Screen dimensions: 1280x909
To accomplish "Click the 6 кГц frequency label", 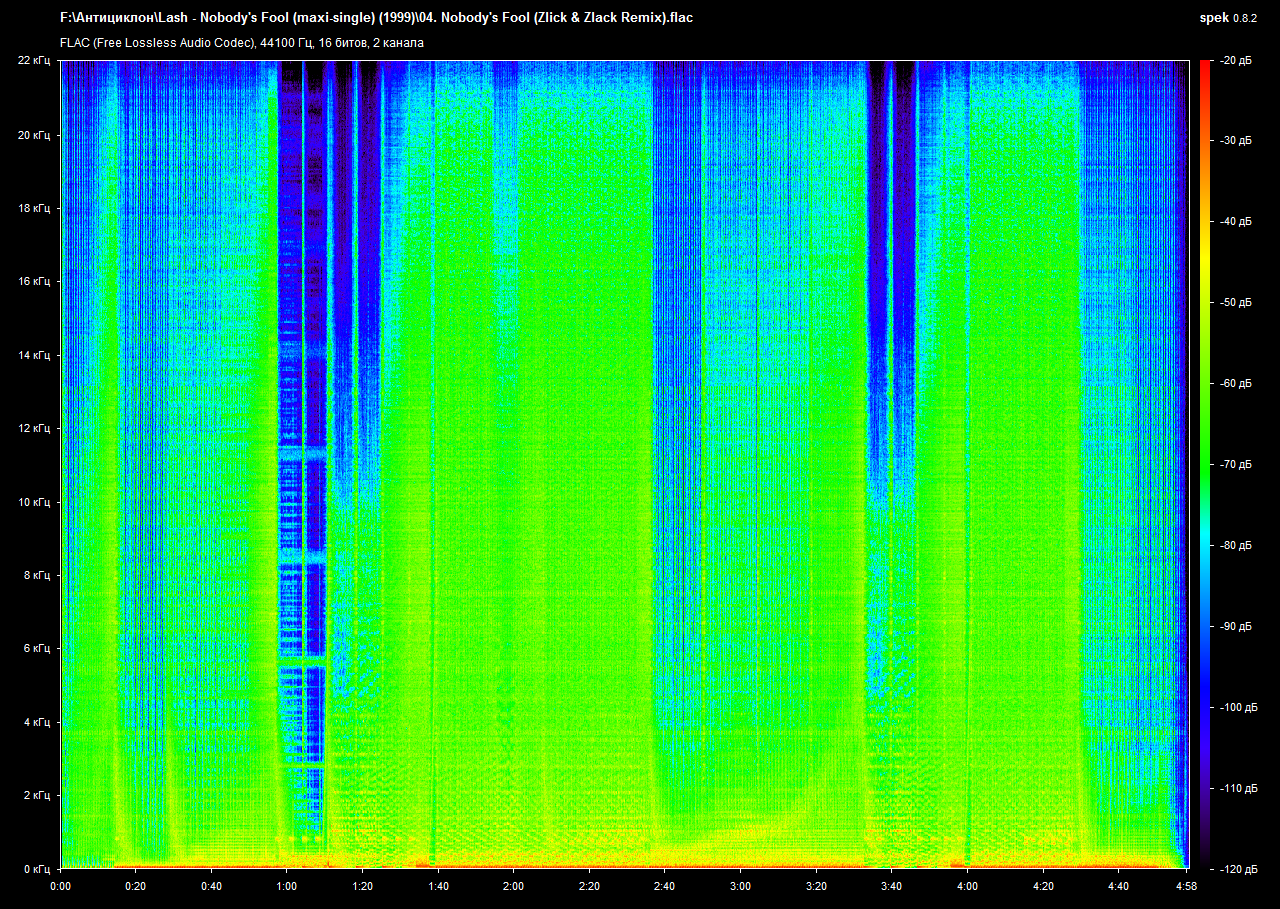I will coord(36,649).
